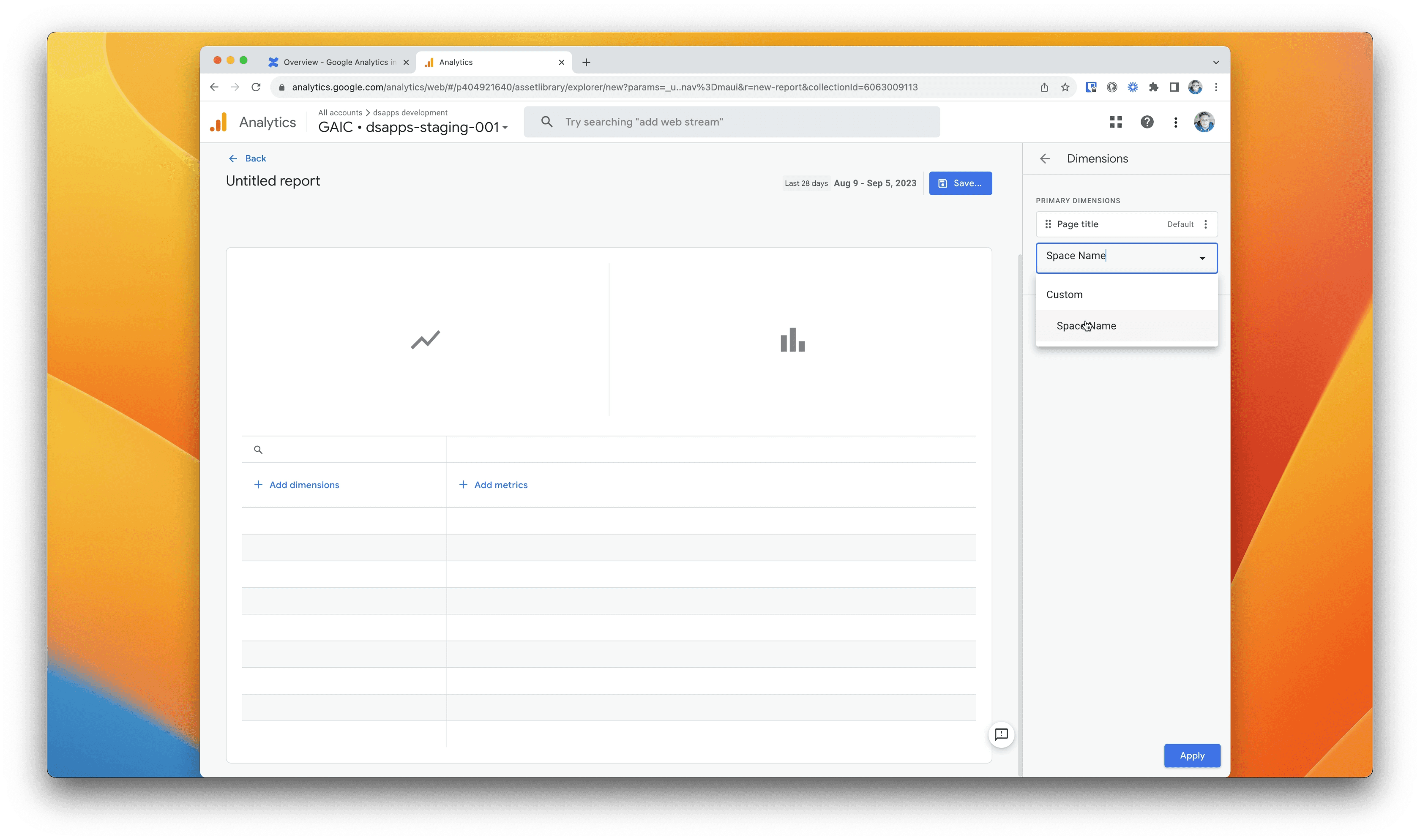Click the share page icon in address bar
The width and height of the screenshot is (1420, 840).
point(1044,87)
